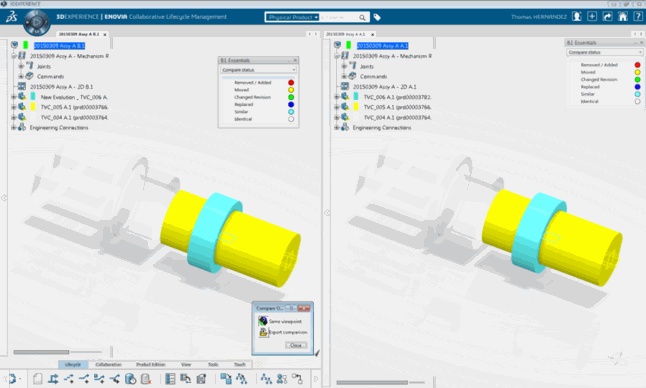Open the help question mark icon
This screenshot has height=388, width=646.
pos(638,16)
